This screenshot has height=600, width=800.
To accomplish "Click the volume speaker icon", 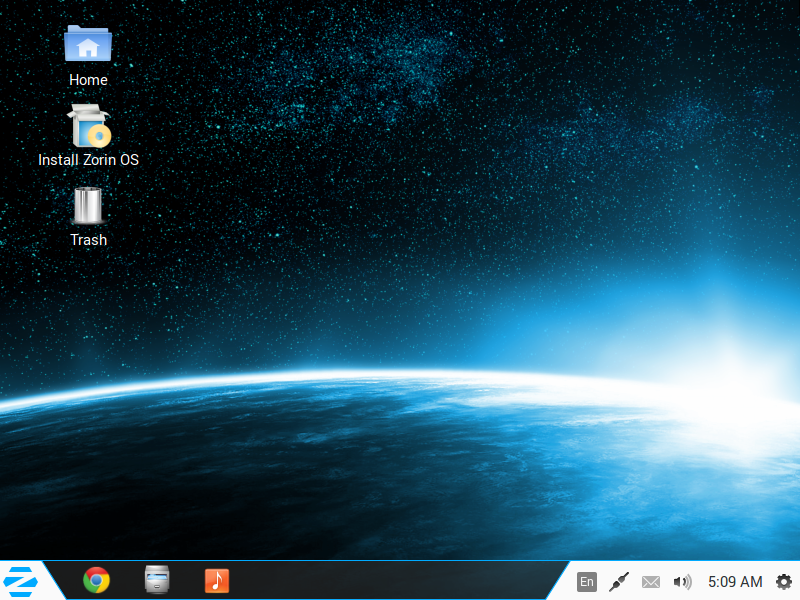I will 682,581.
